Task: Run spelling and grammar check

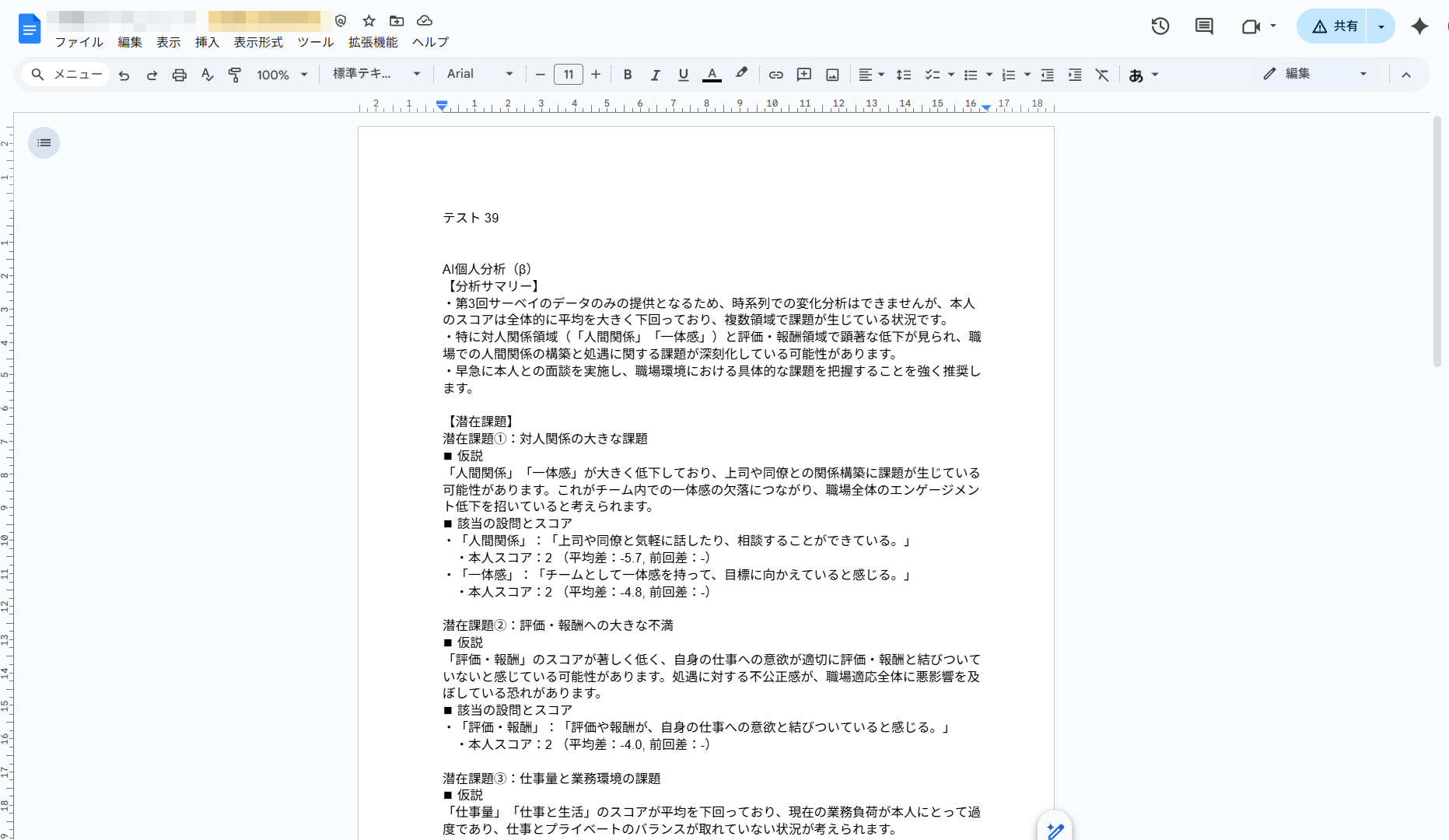Action: (207, 75)
